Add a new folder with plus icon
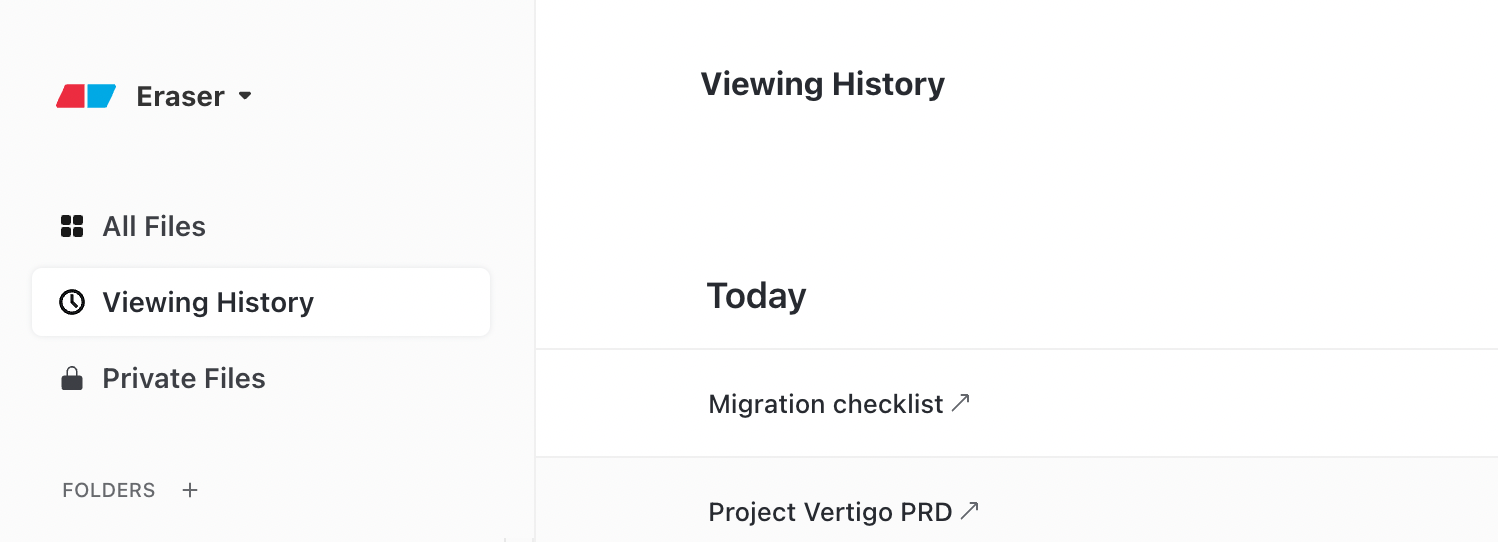Screen dimensions: 1498x542 click(190, 490)
